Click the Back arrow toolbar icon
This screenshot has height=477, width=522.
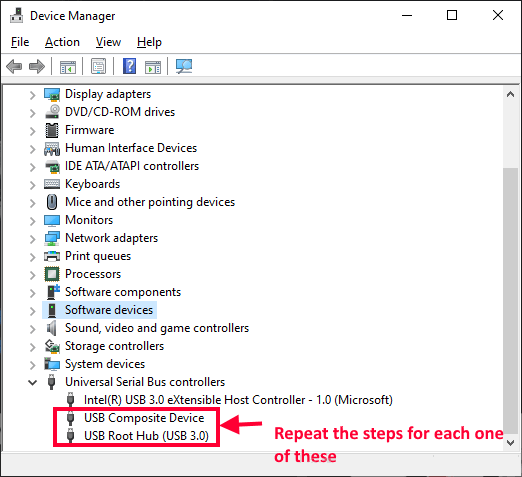tap(14, 66)
